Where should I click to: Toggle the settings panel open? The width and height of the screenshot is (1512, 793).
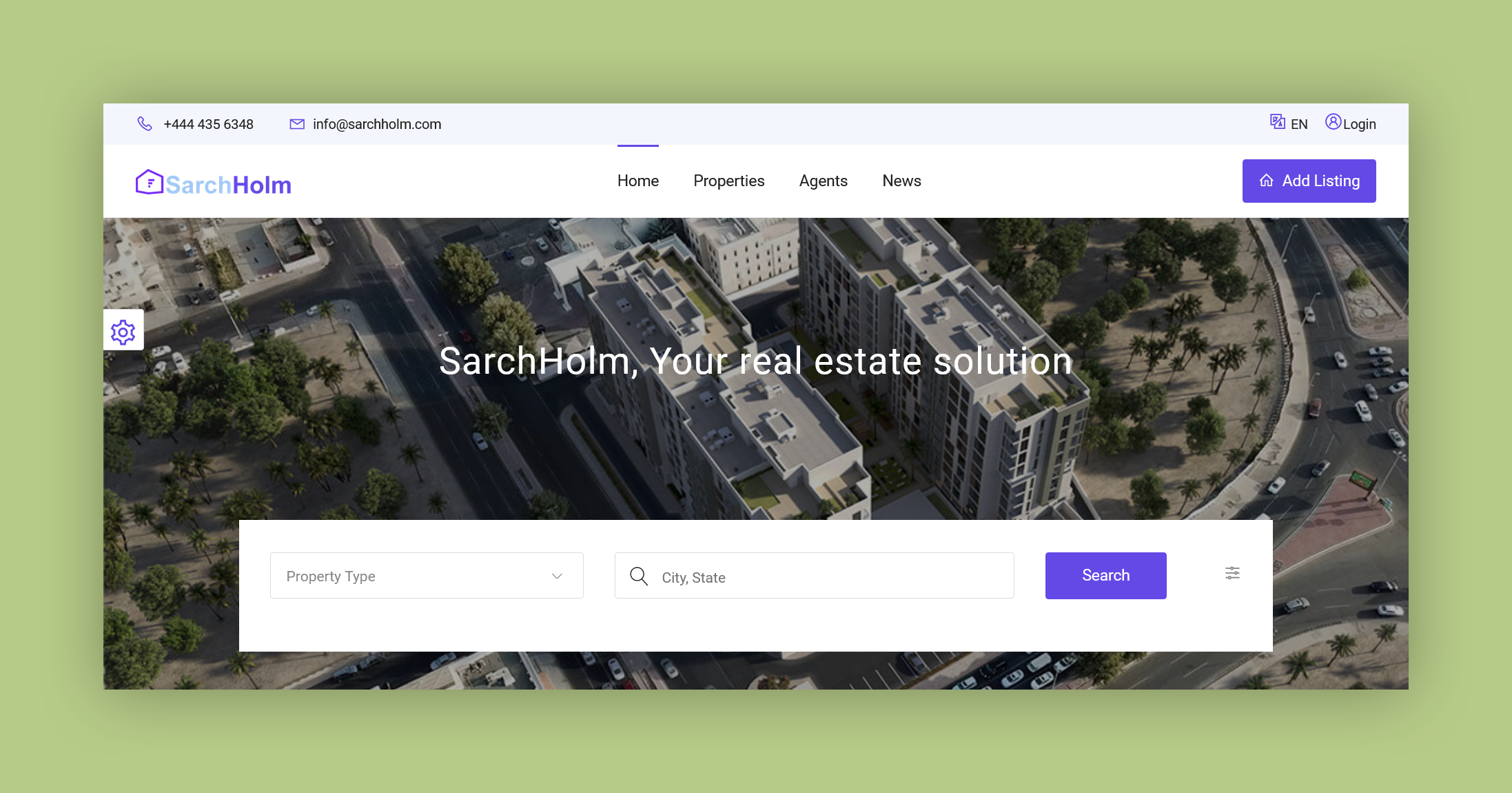click(123, 331)
